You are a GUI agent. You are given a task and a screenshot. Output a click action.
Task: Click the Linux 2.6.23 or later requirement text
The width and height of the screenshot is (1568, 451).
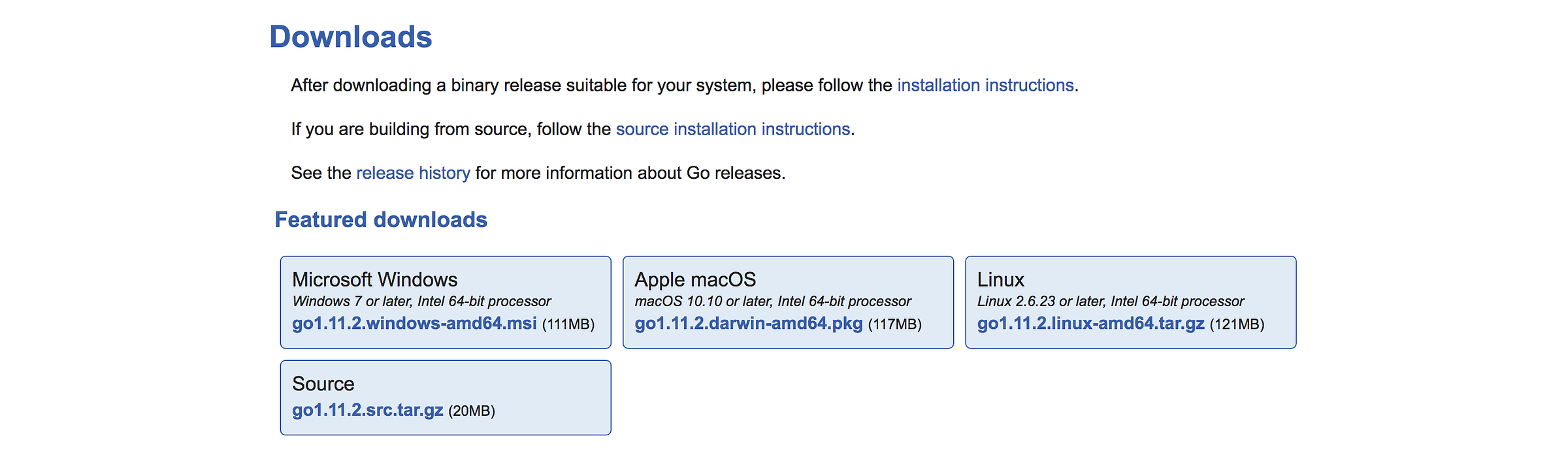click(1110, 302)
